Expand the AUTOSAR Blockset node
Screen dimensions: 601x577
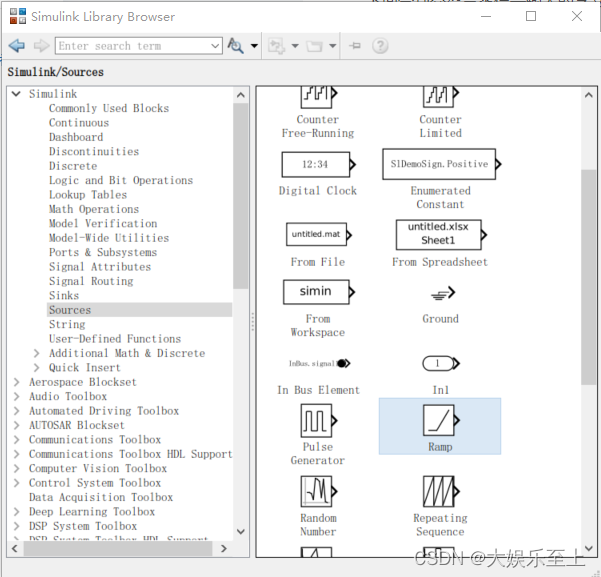pyautogui.click(x=16, y=425)
